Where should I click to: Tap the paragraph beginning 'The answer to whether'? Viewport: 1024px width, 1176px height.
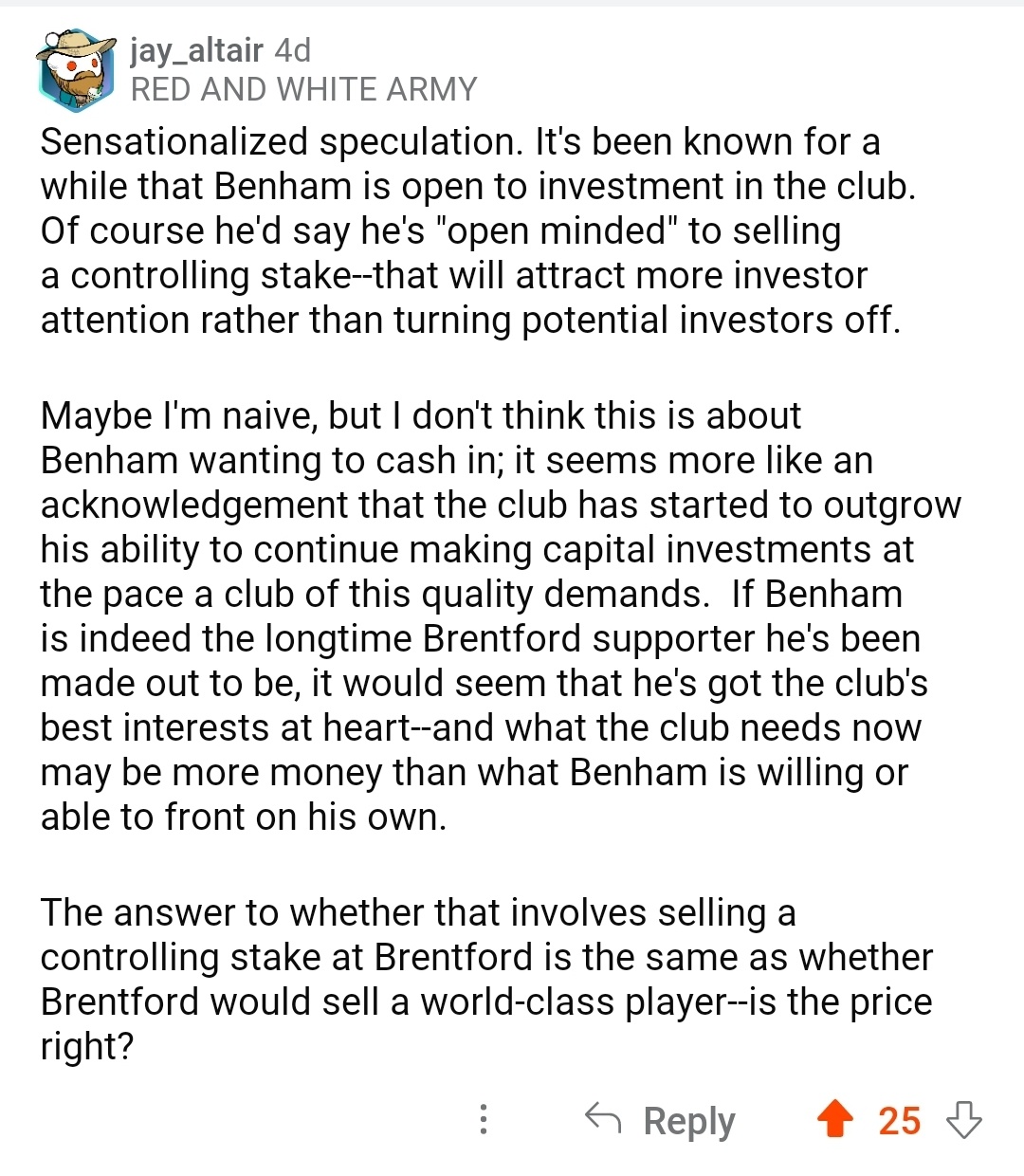coord(486,980)
